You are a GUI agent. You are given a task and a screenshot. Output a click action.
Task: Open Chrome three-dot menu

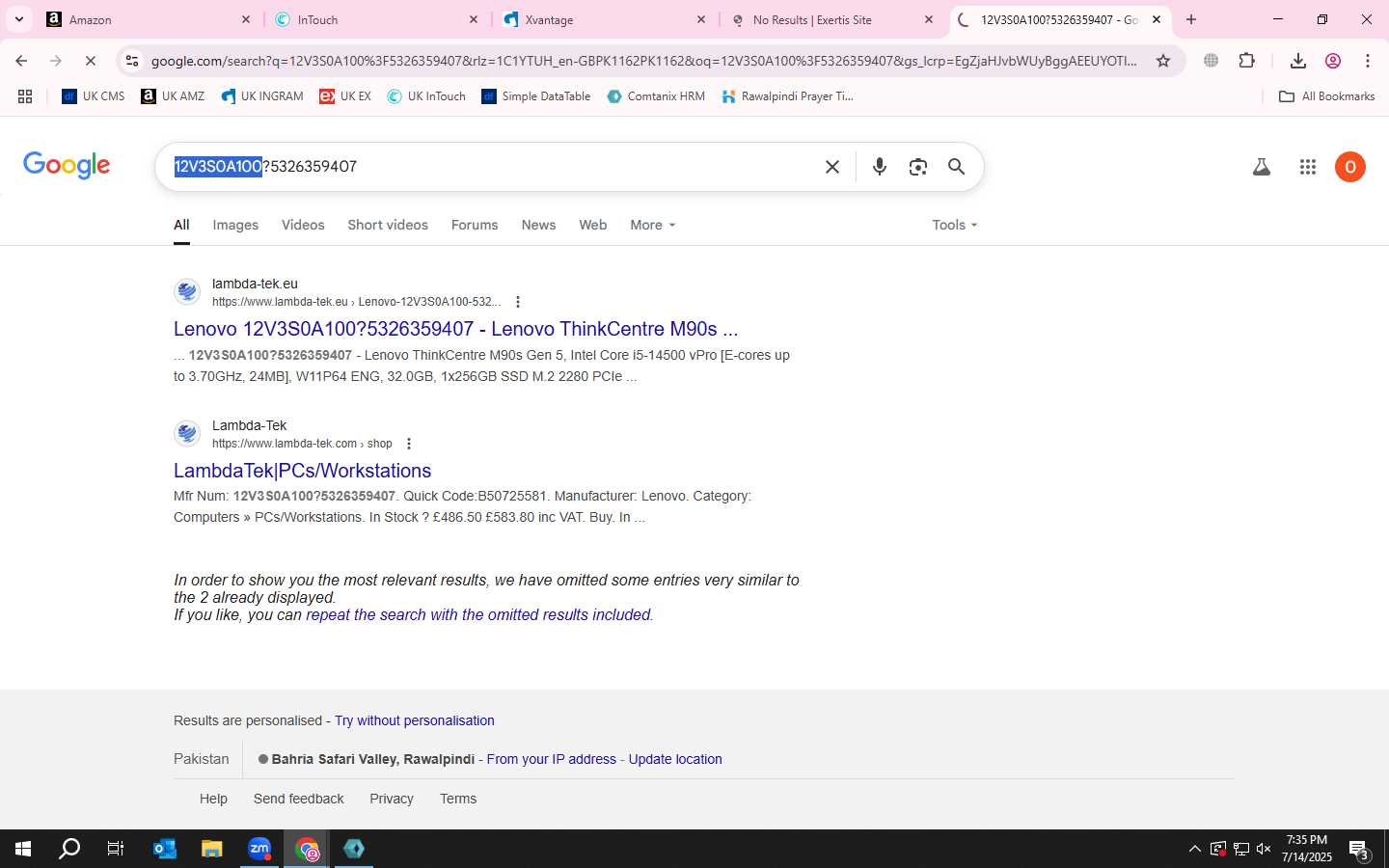[x=1368, y=61]
